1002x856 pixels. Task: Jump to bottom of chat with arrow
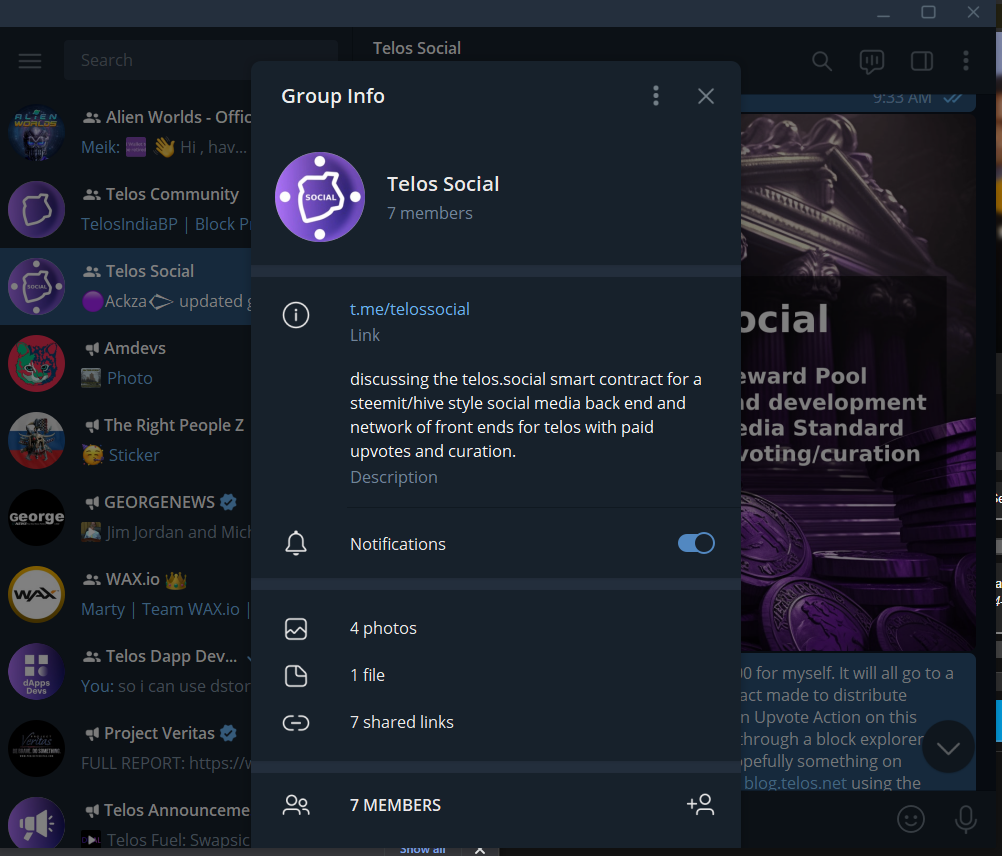pos(948,747)
